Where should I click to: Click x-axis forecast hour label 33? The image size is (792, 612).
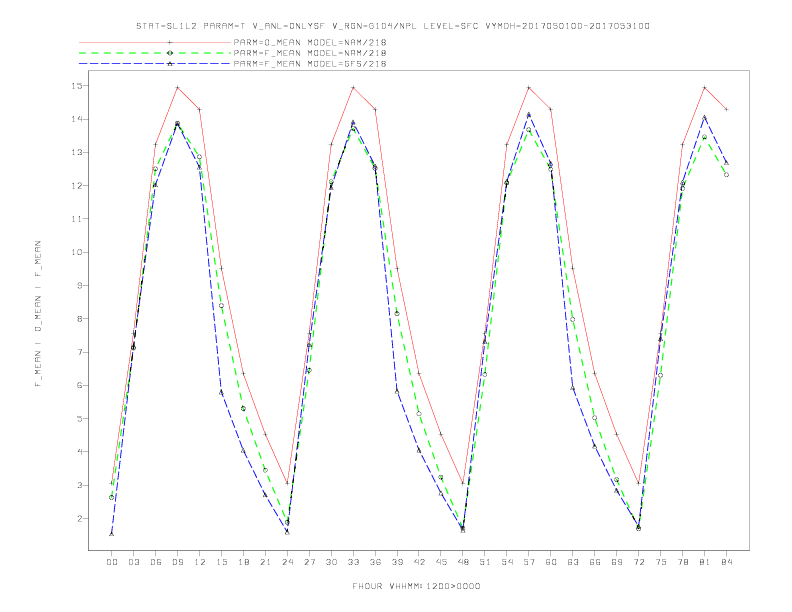point(353,562)
